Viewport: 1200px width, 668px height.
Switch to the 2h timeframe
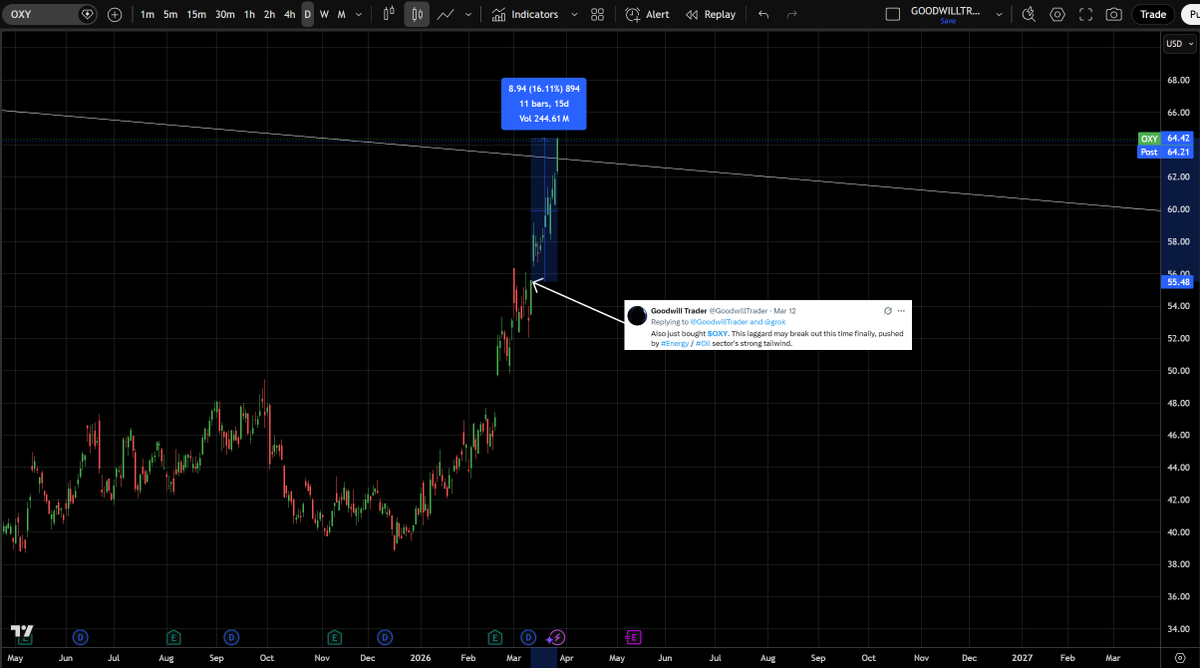click(x=270, y=15)
